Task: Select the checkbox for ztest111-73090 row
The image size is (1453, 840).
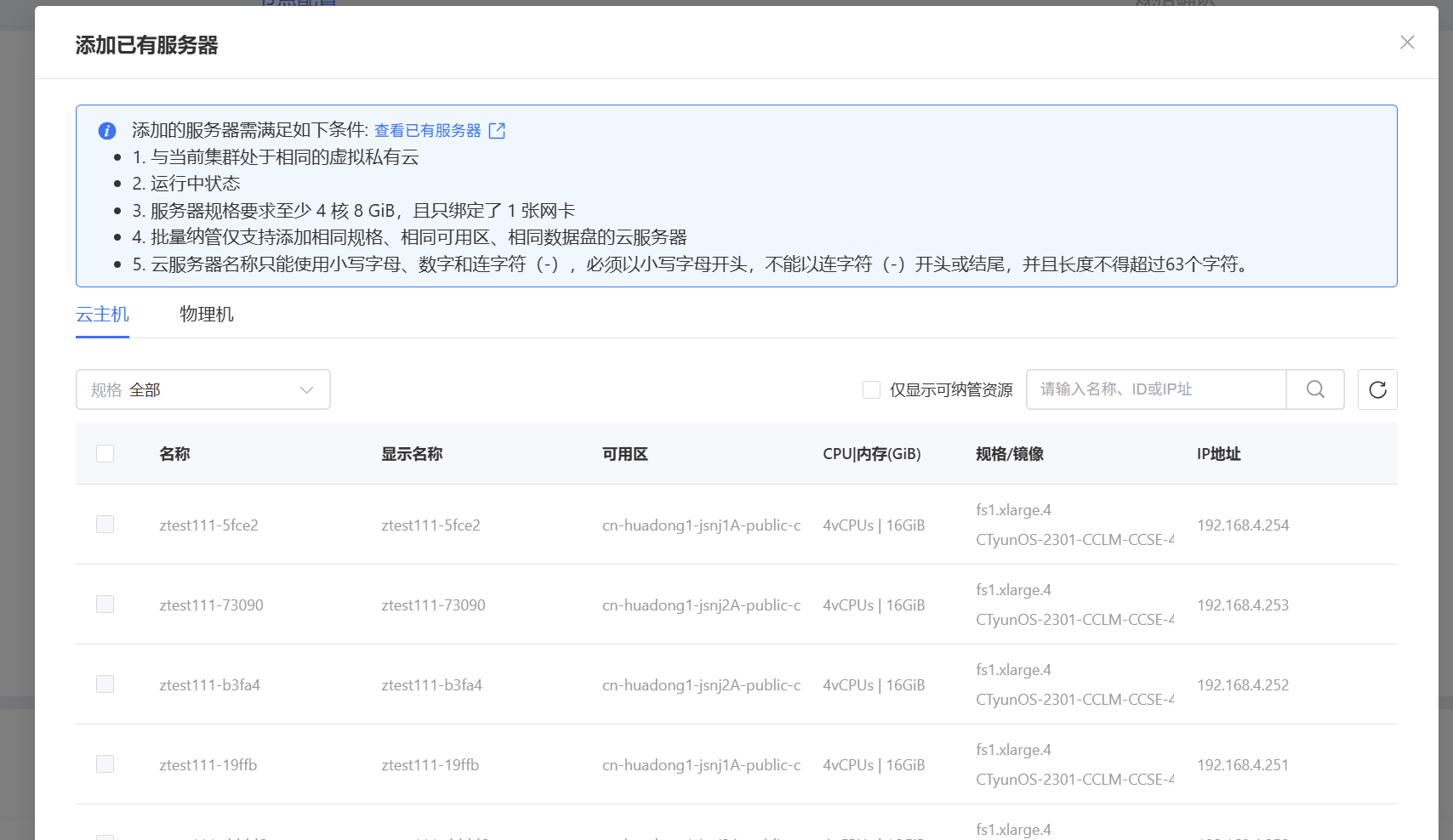Action: [x=105, y=604]
